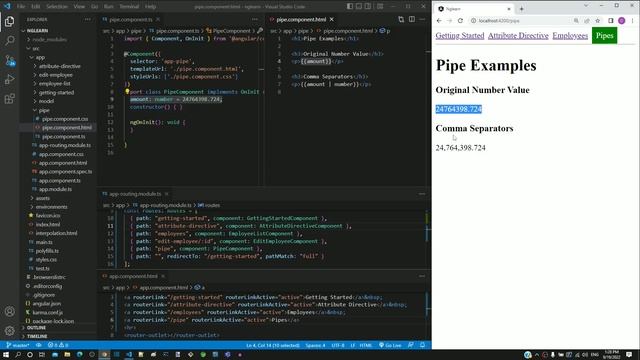640x360 pixels.
Task: Open angular.json in the explorer
Action: [x=47, y=304]
